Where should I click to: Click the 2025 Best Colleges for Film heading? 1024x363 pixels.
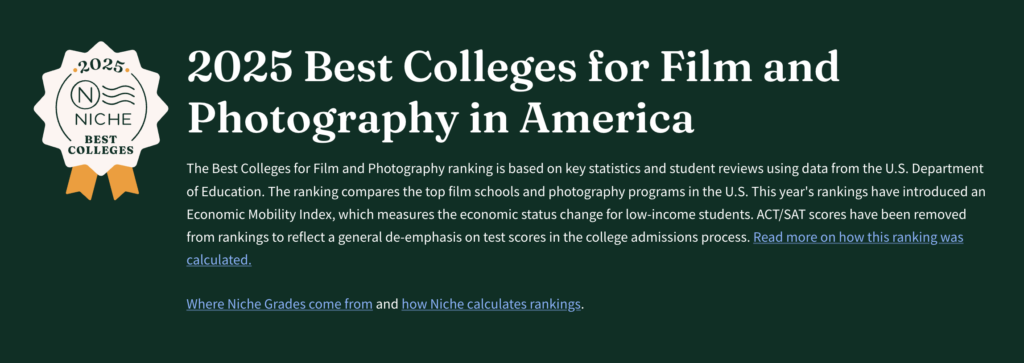(x=513, y=67)
